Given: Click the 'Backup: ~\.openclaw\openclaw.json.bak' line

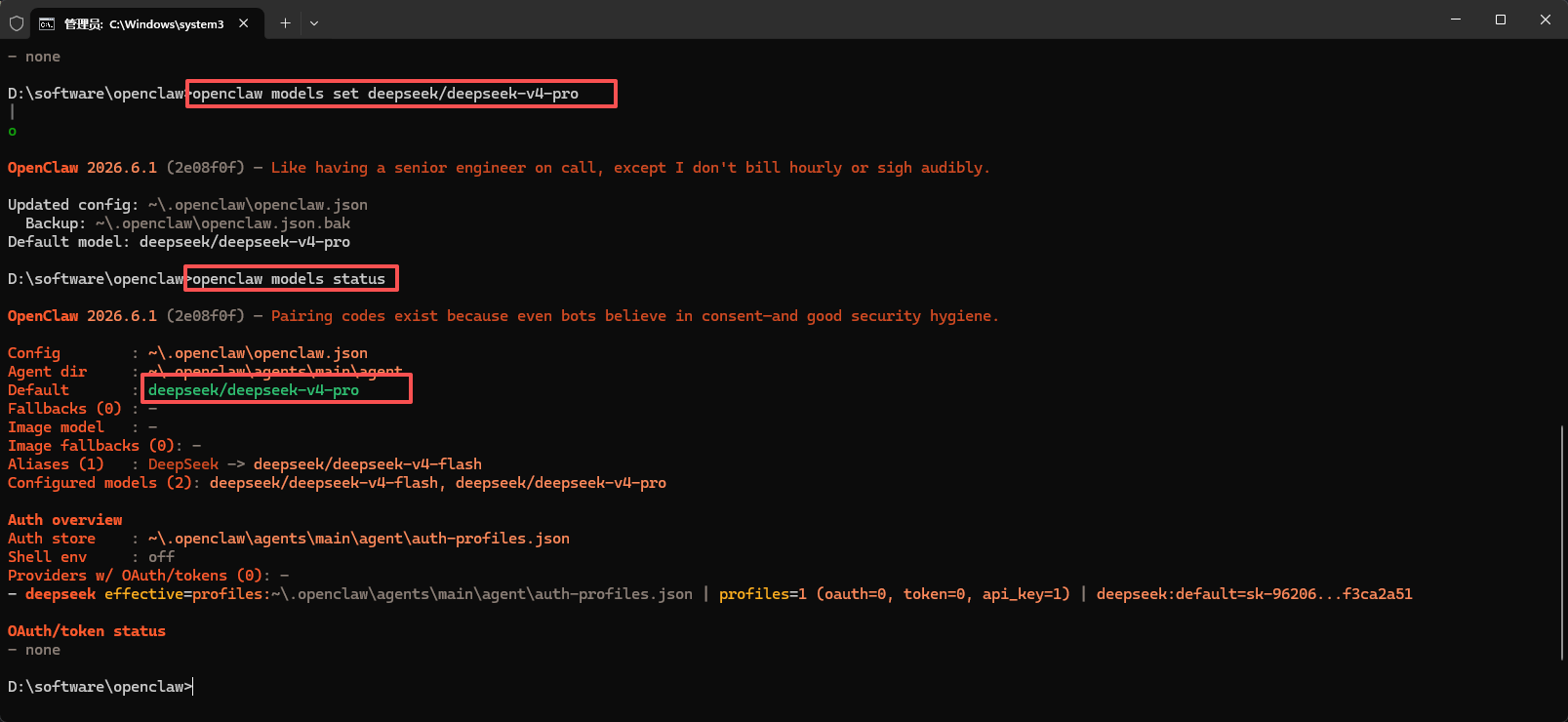Looking at the screenshot, I should click(187, 223).
